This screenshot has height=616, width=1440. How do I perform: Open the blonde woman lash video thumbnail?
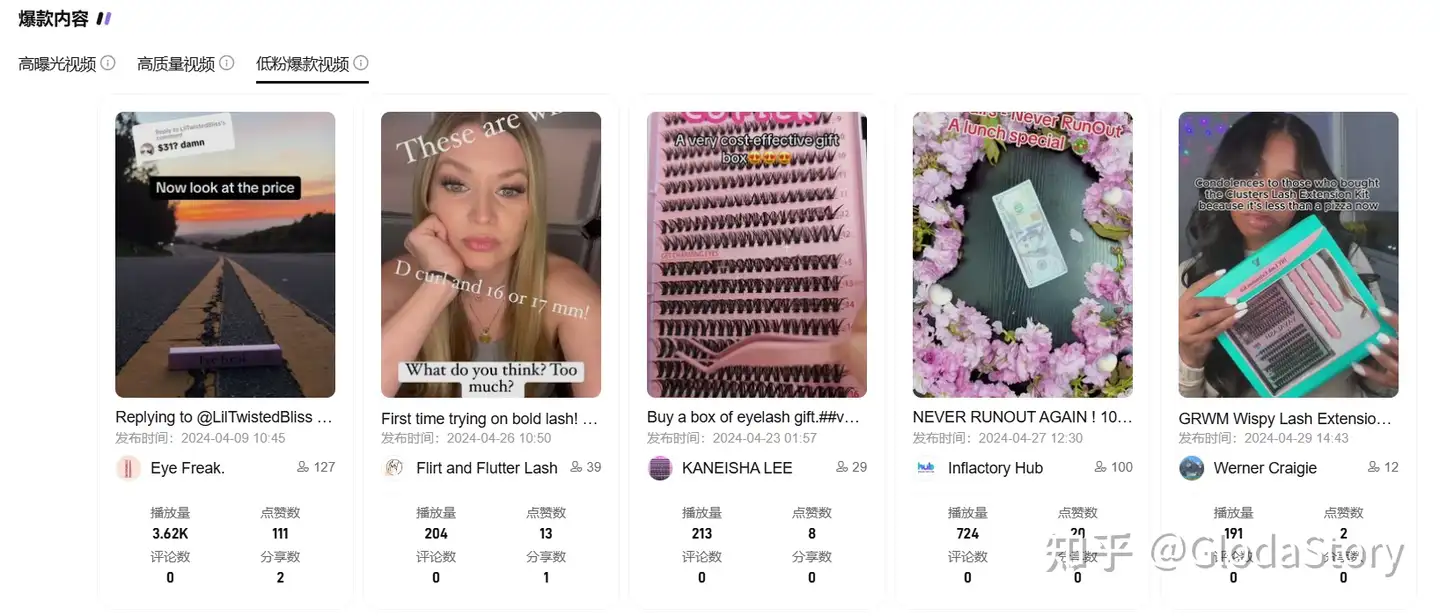pyautogui.click(x=491, y=255)
